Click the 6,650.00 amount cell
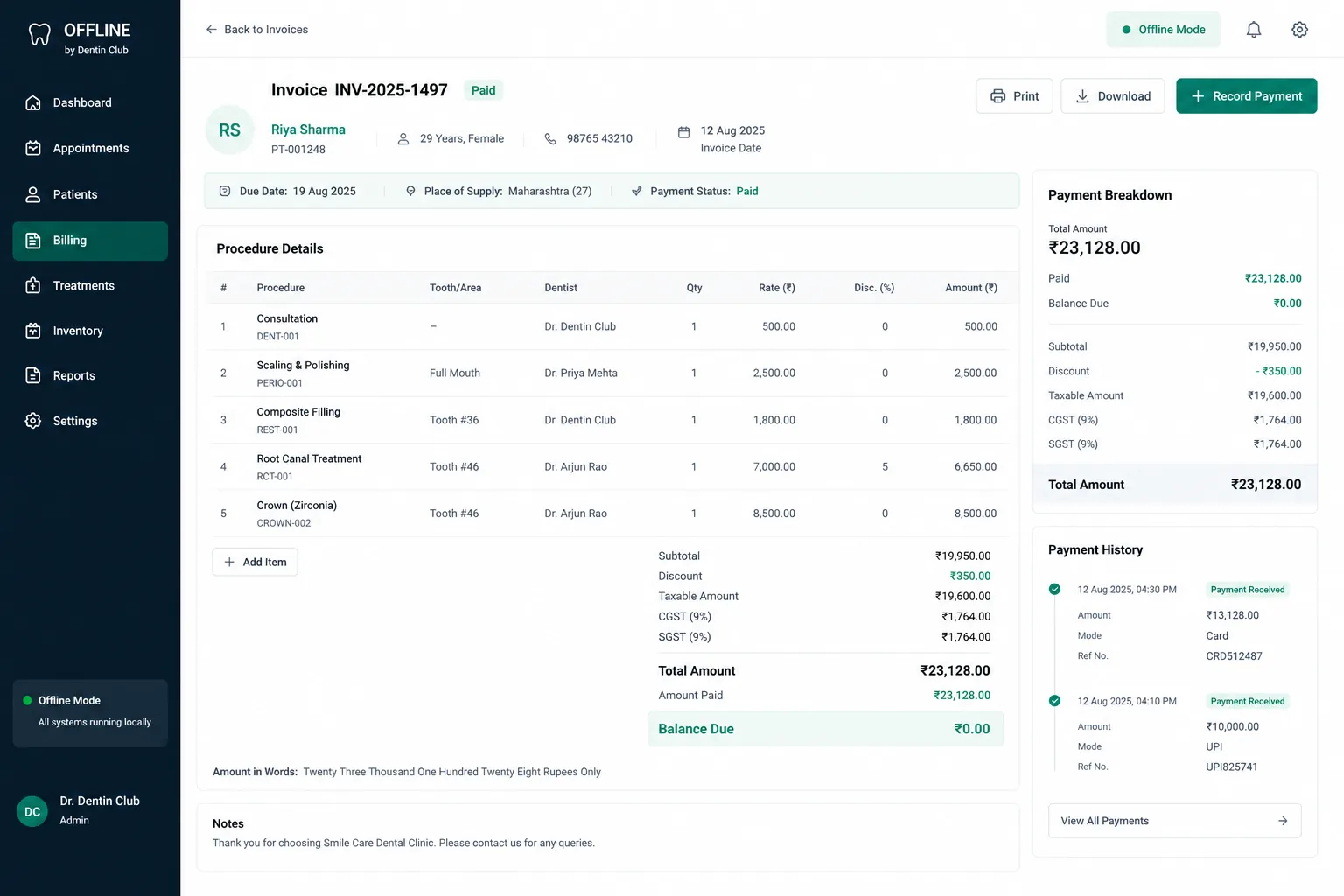This screenshot has width=1344, height=896. tap(976, 466)
